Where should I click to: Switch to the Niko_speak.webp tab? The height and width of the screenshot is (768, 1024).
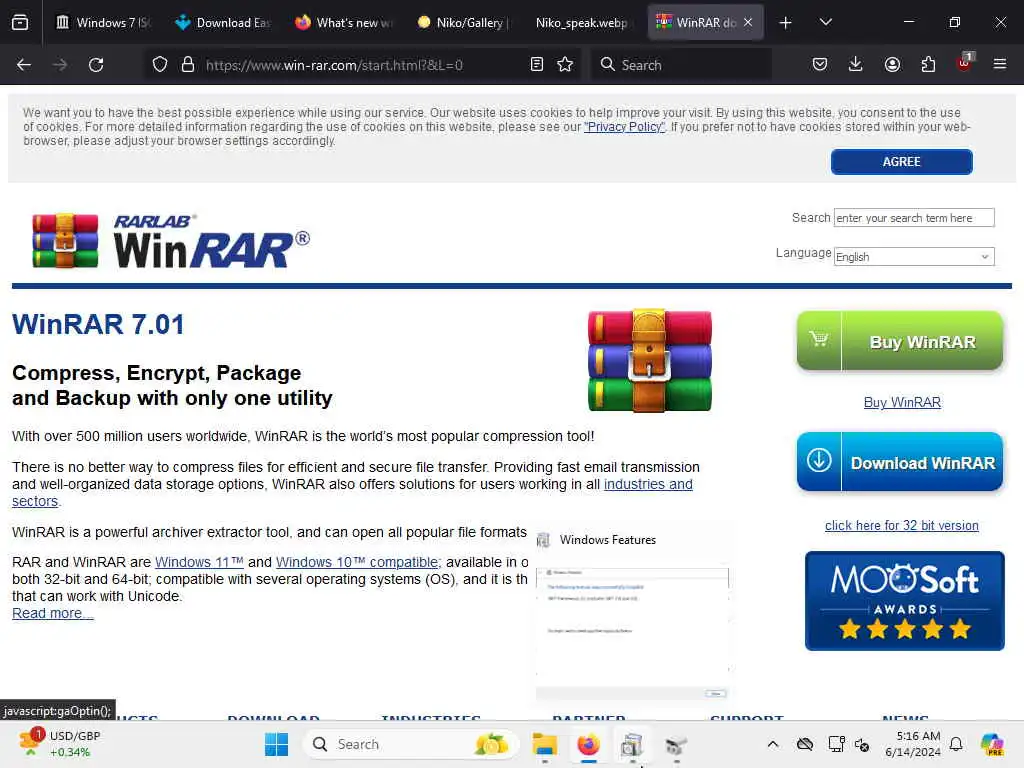583,23
